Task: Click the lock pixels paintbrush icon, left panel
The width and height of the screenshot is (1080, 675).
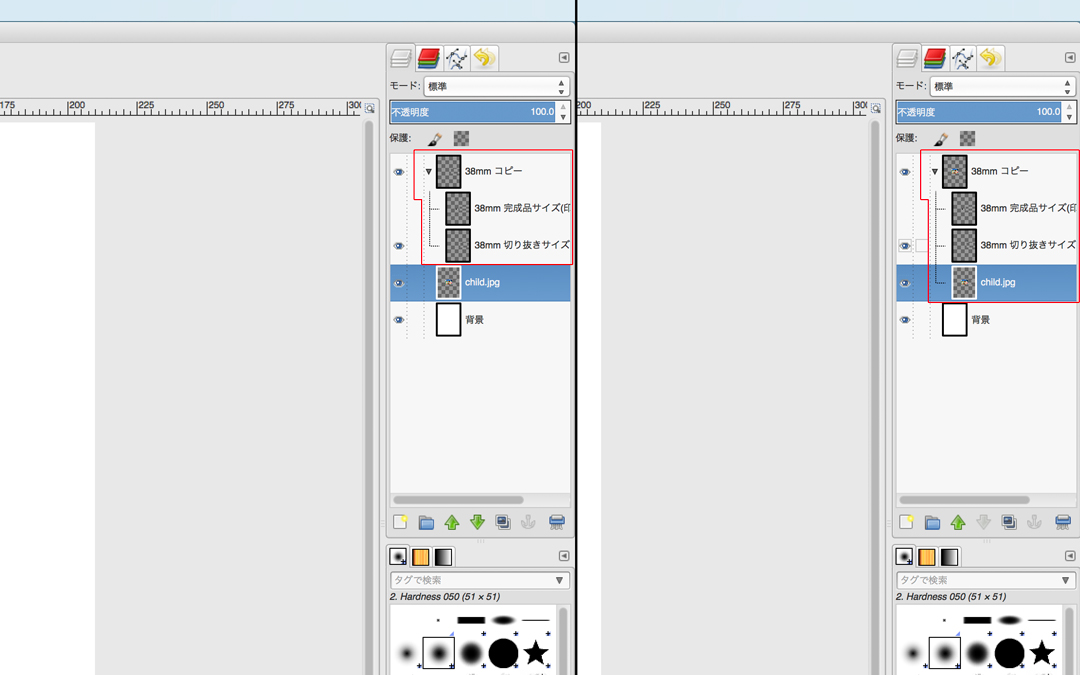Action: coord(435,139)
